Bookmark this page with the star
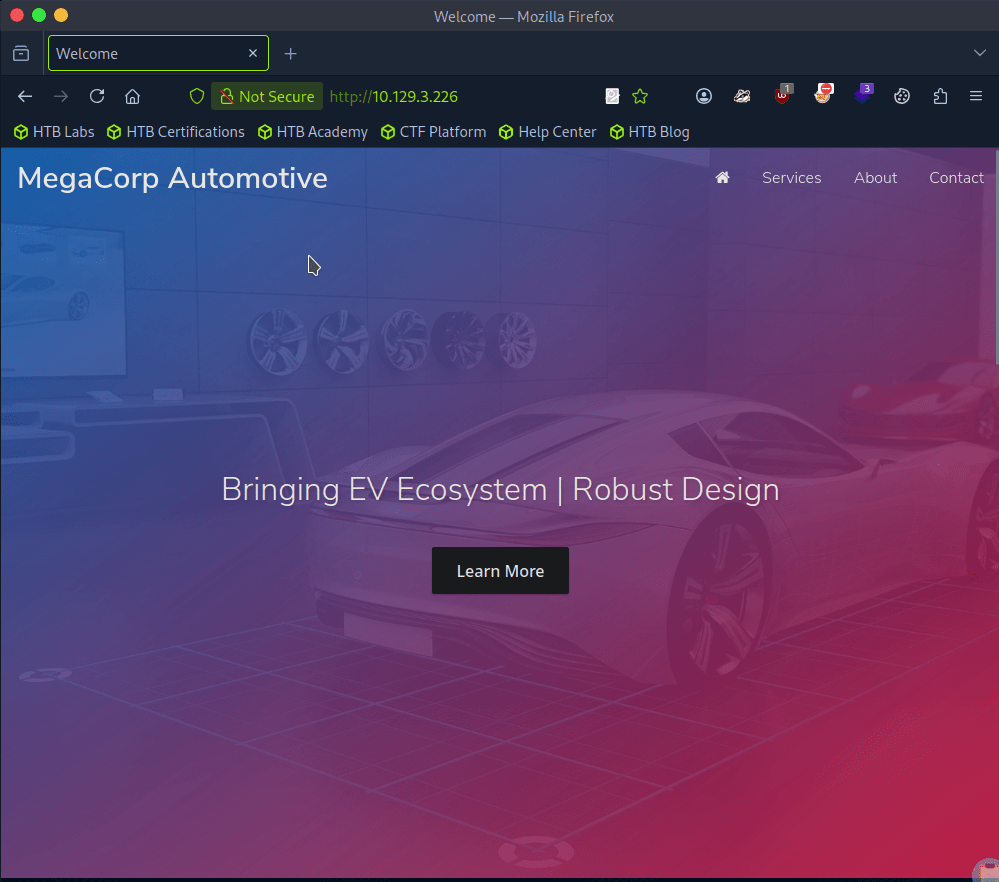The height and width of the screenshot is (882, 999). 640,96
